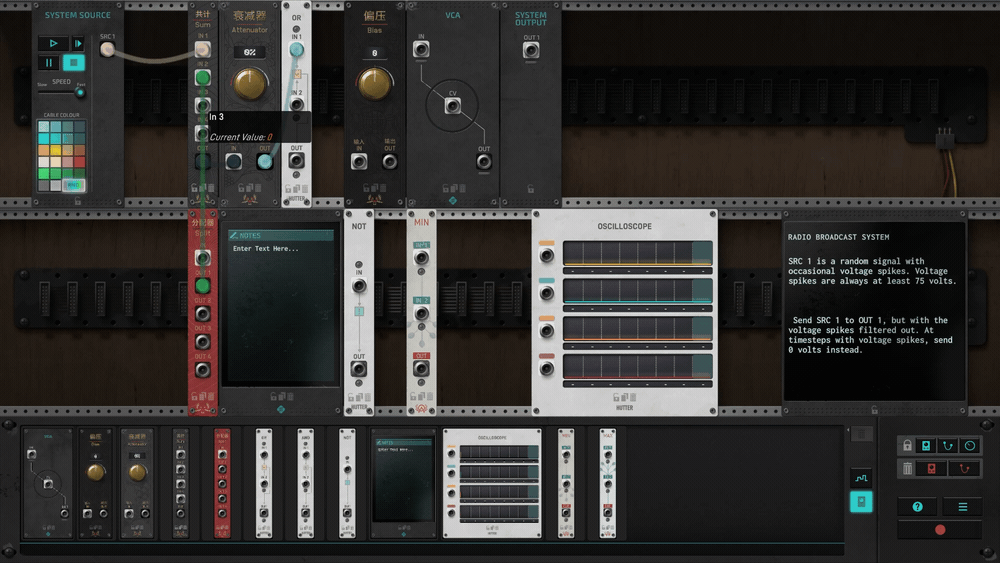The width and height of the screenshot is (1000, 563).
Task: Click the System Output OUT 1 jack
Action: click(x=531, y=50)
